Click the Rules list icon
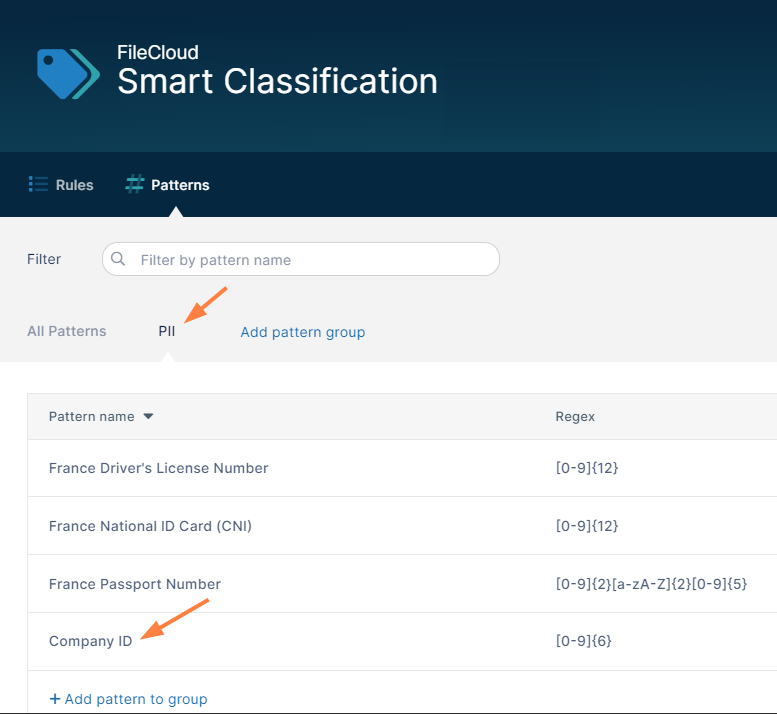This screenshot has height=714, width=777. (38, 184)
